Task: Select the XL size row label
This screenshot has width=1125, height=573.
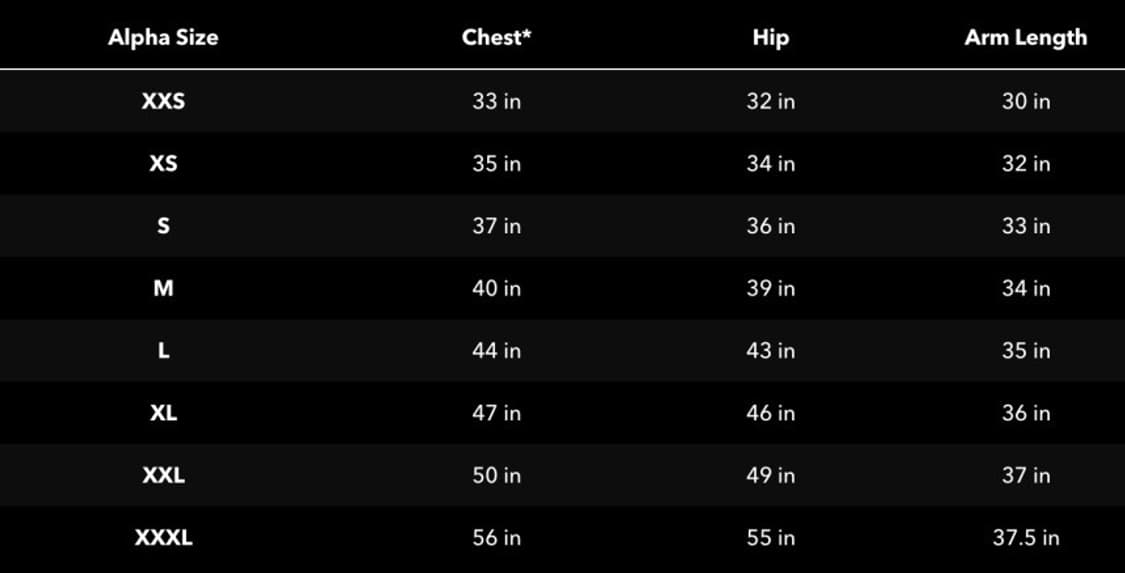Action: click(x=163, y=413)
